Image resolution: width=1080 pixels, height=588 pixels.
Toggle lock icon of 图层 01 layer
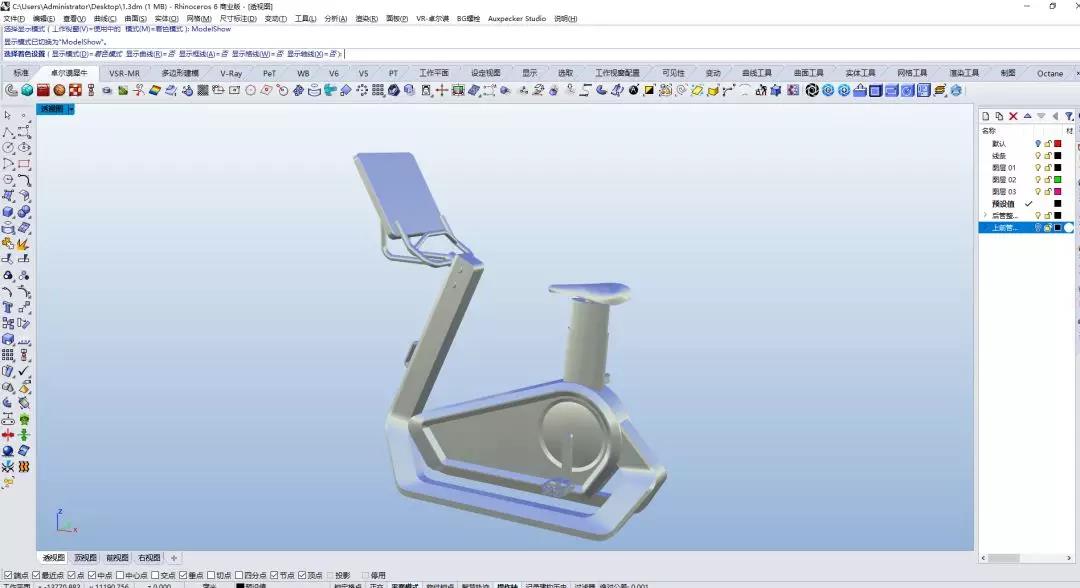(x=1048, y=167)
